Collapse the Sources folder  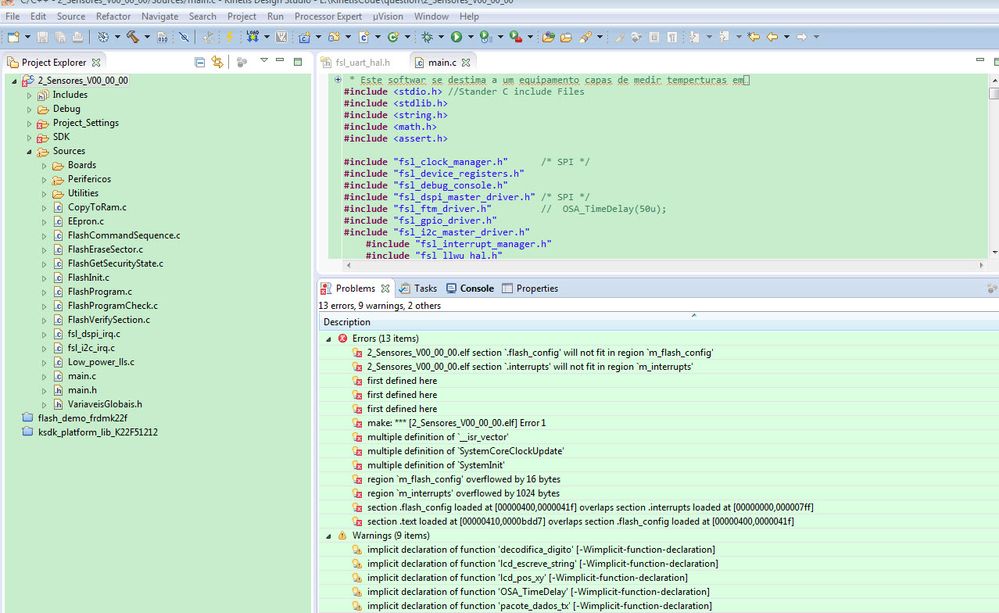29,152
